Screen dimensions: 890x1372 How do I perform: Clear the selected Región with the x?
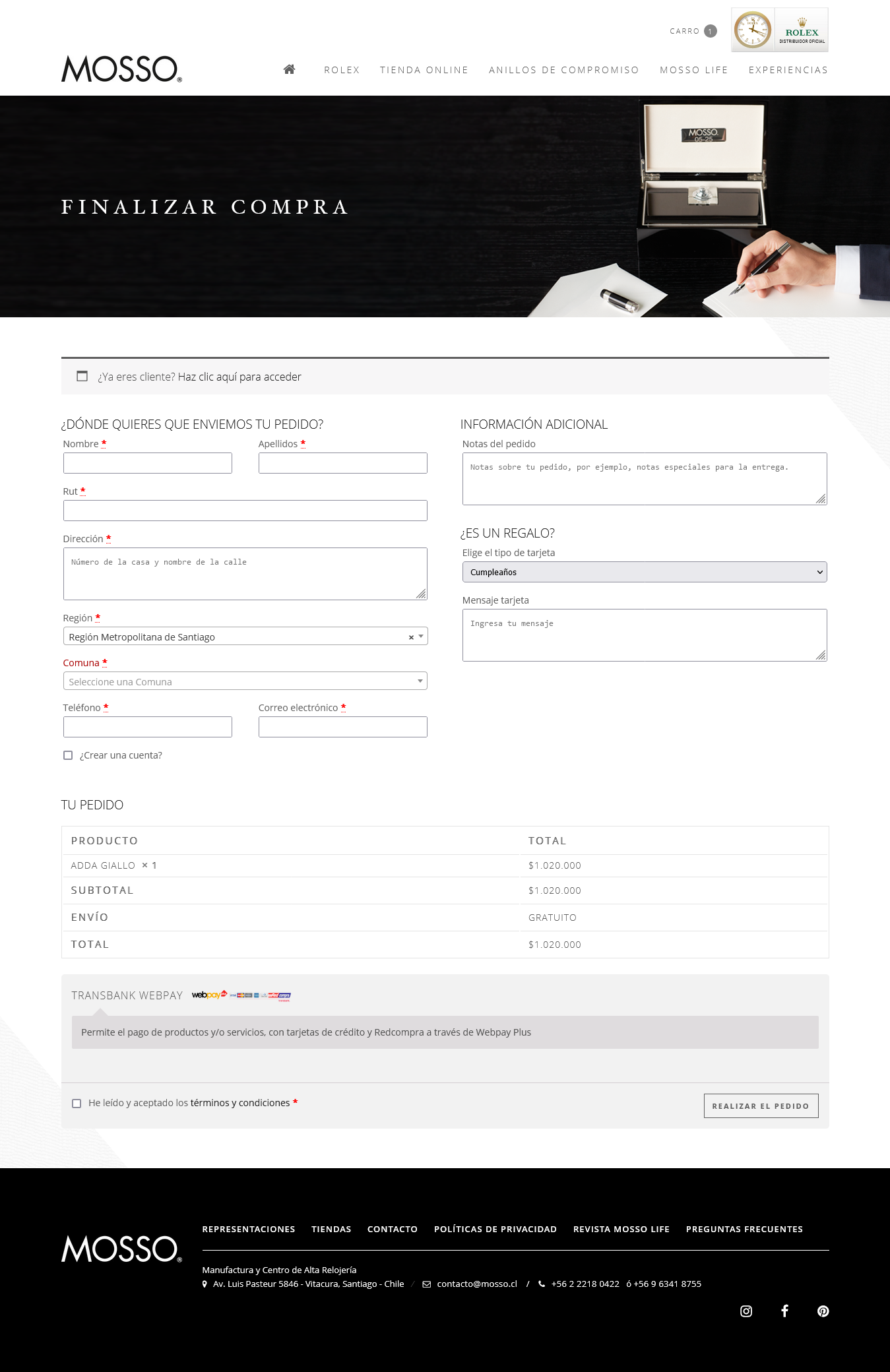411,637
